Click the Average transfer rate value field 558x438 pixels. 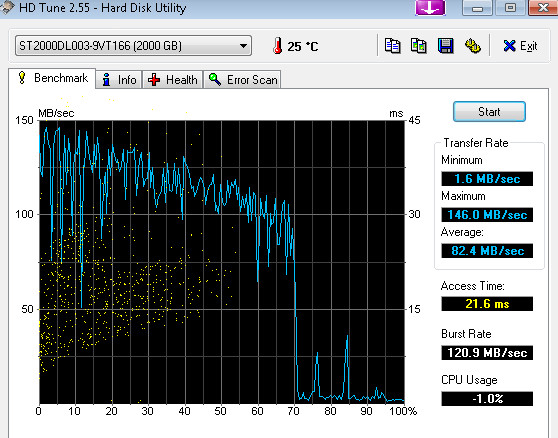487,251
